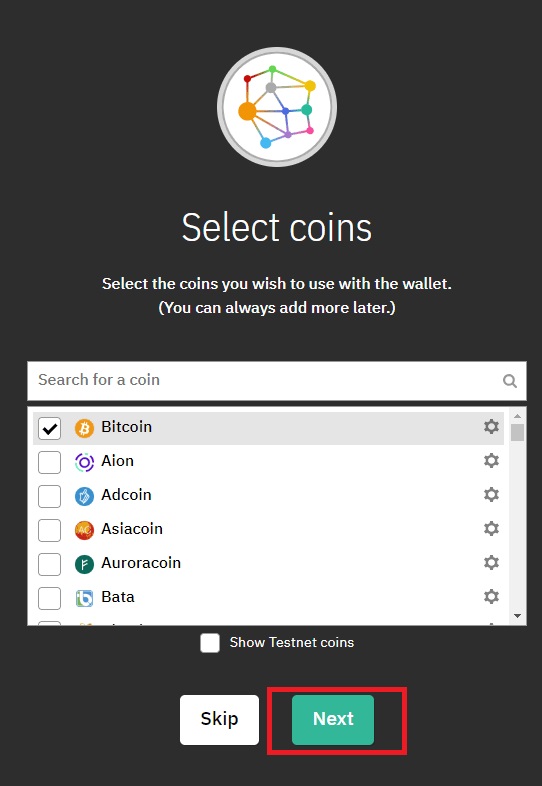Click the search magnifier icon
Screen dimensions: 542x786
click(x=510, y=381)
